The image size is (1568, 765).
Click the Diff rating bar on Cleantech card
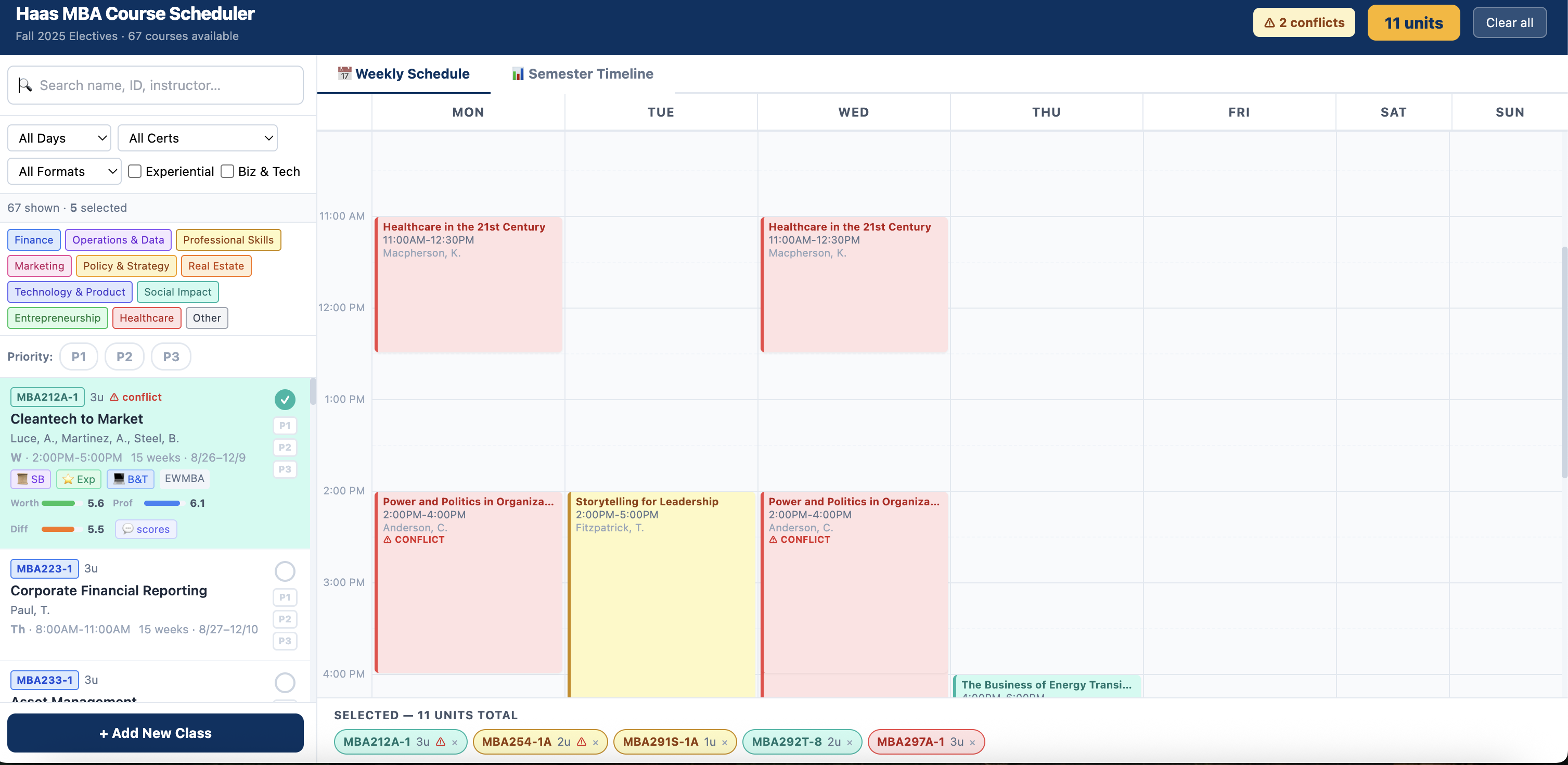pyautogui.click(x=61, y=530)
